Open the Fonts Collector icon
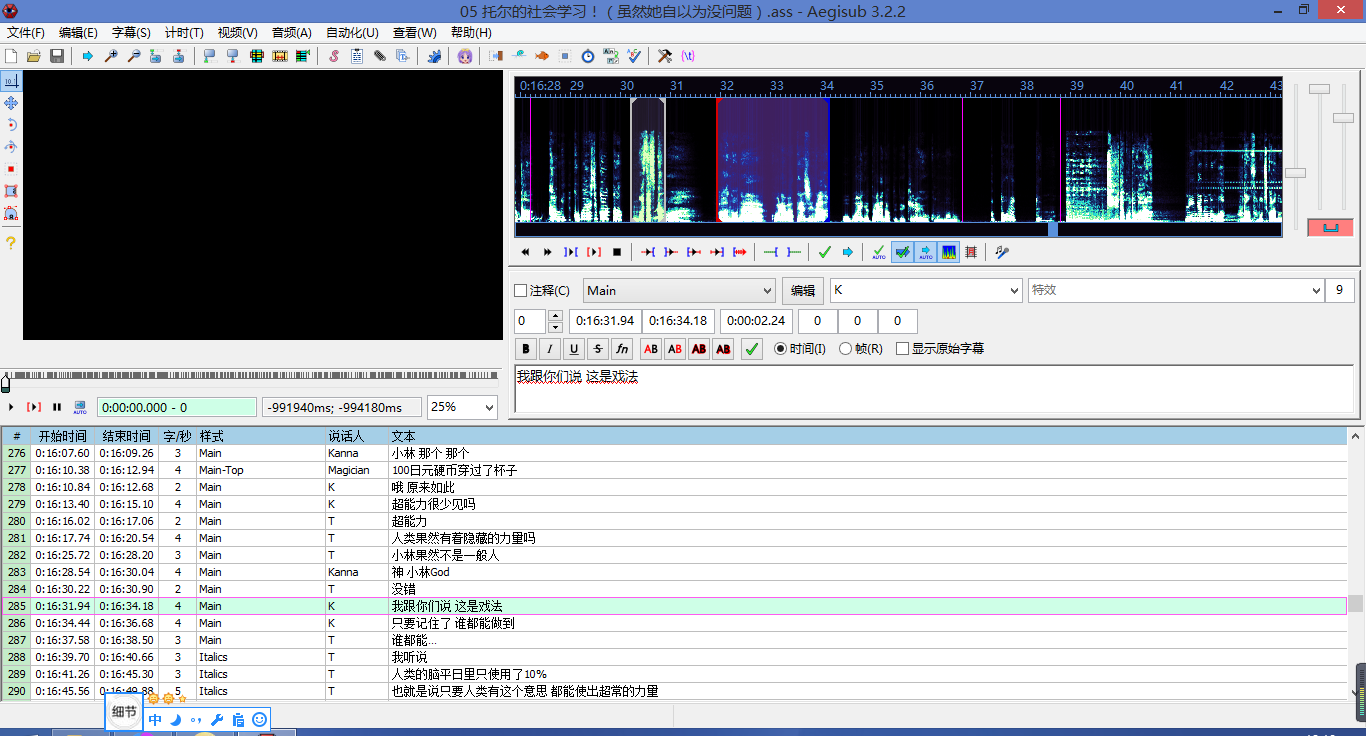 click(x=402, y=56)
